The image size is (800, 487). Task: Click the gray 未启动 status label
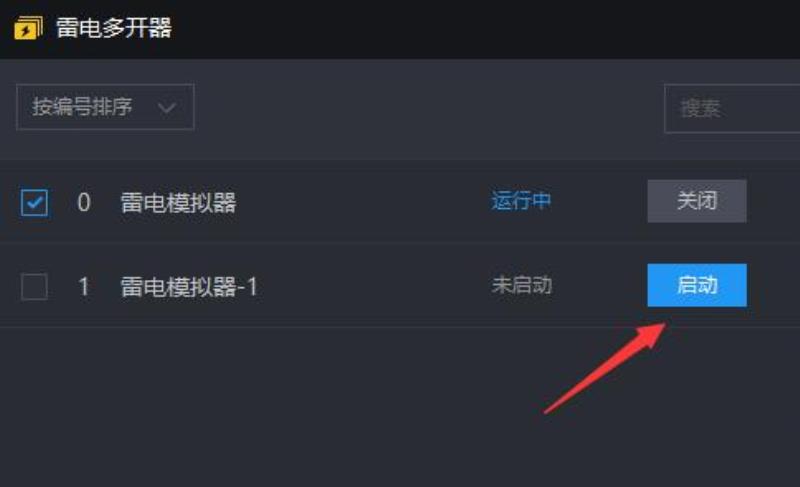pos(521,285)
